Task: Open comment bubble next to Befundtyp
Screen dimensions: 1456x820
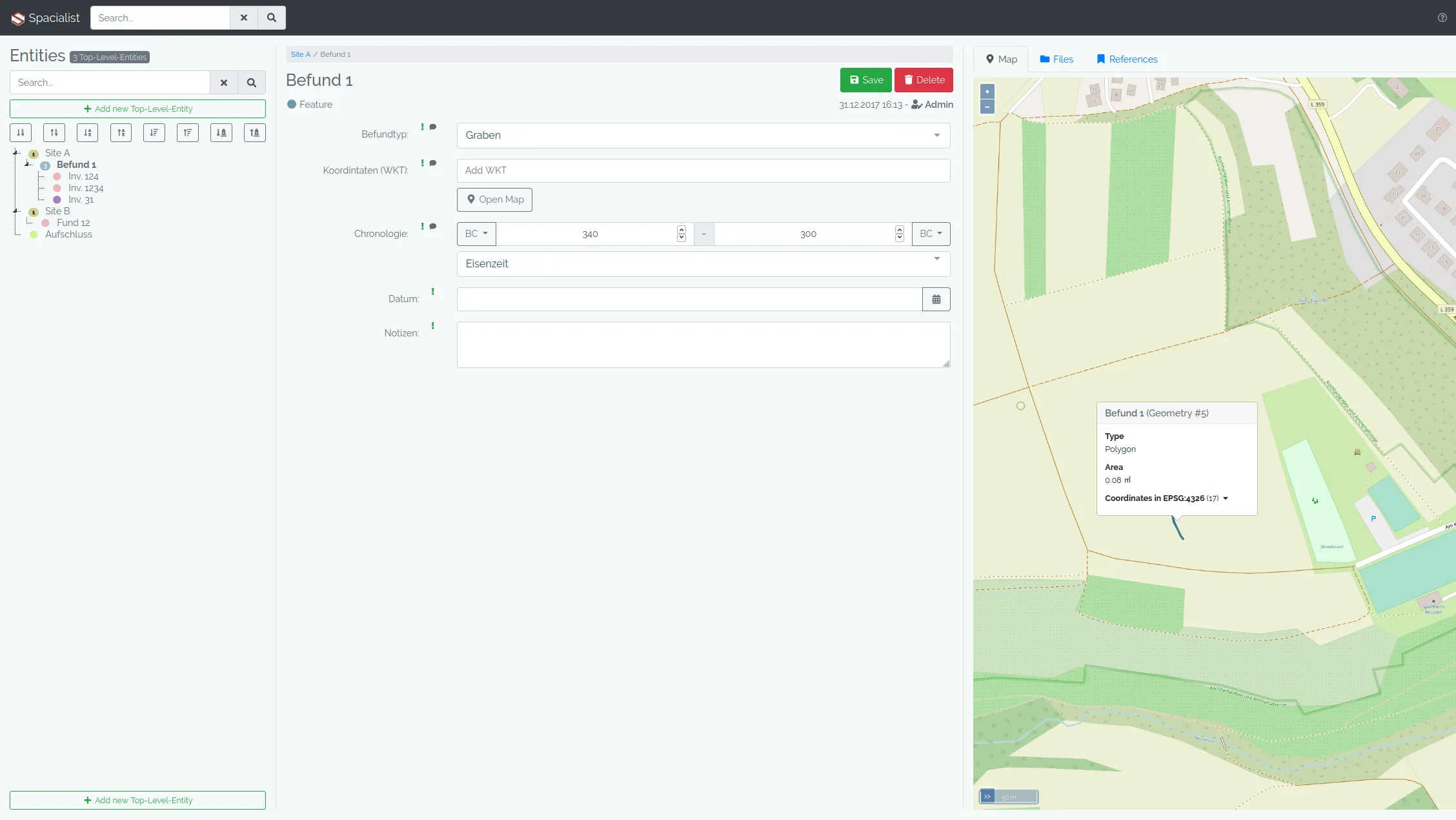Action: [x=433, y=127]
